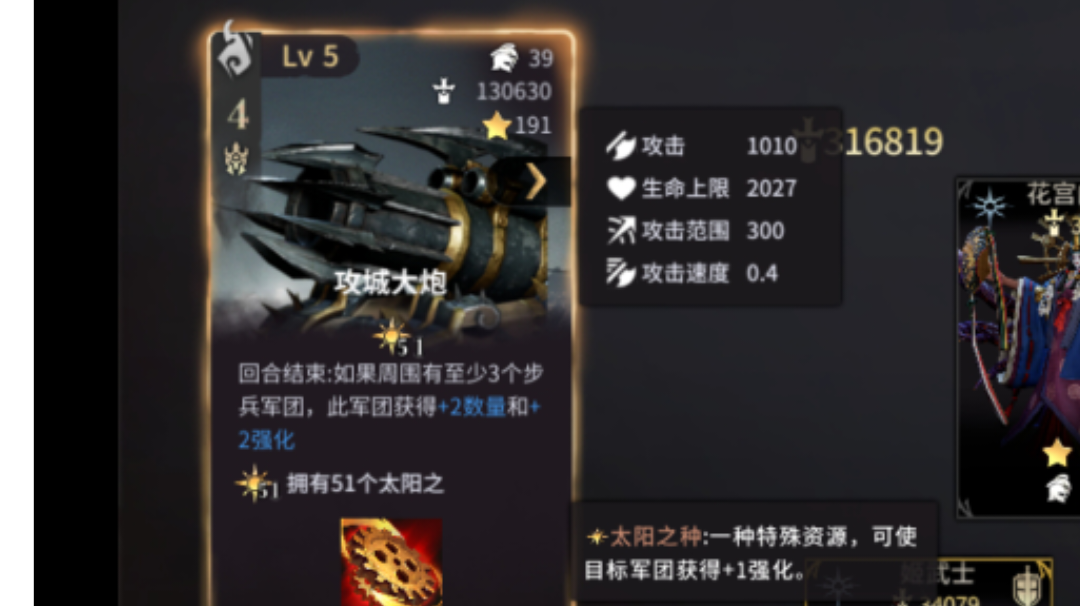This screenshot has width=1080, height=606.
Task: Click the crown rank icon under number 4
Action: tap(236, 158)
